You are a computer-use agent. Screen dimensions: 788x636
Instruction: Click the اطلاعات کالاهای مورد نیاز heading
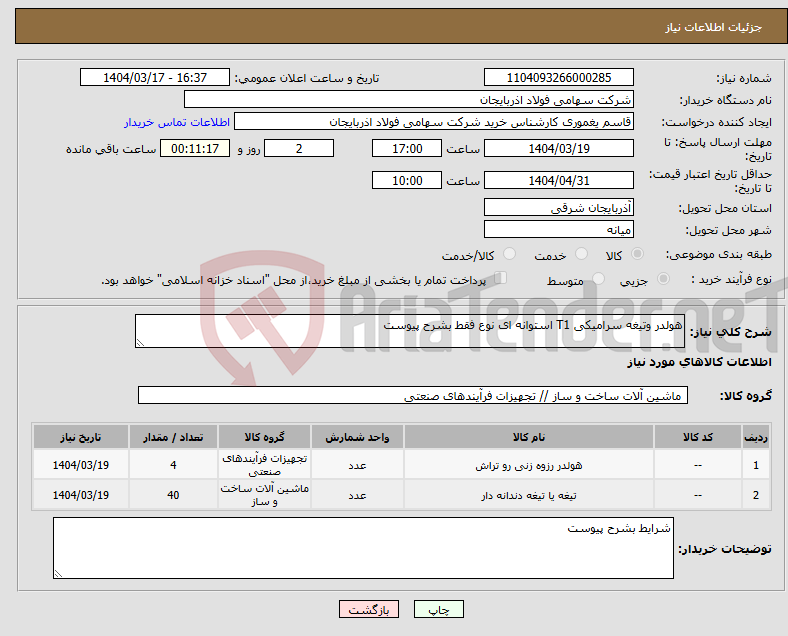699,362
